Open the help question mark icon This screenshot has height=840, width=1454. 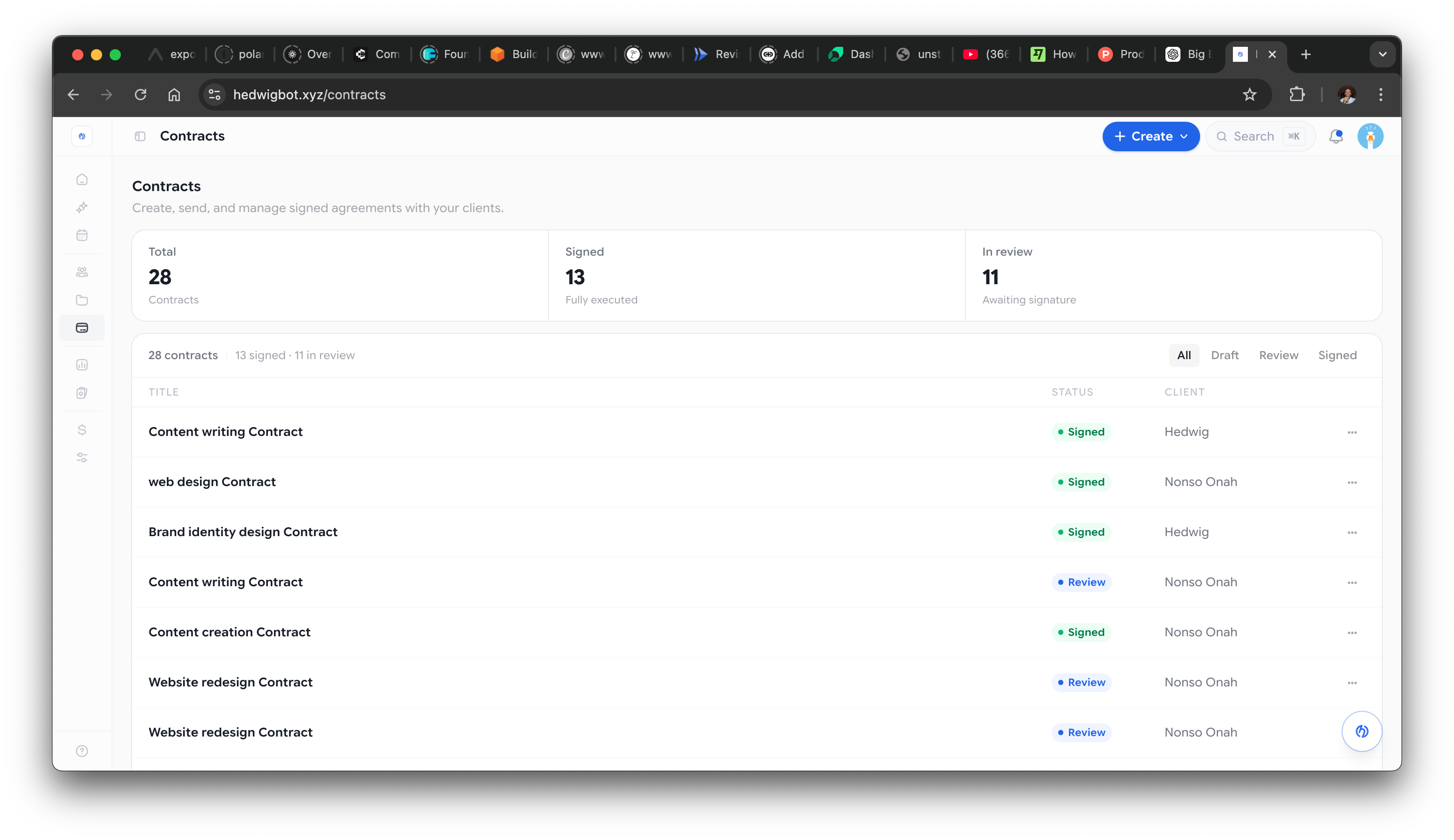82,751
